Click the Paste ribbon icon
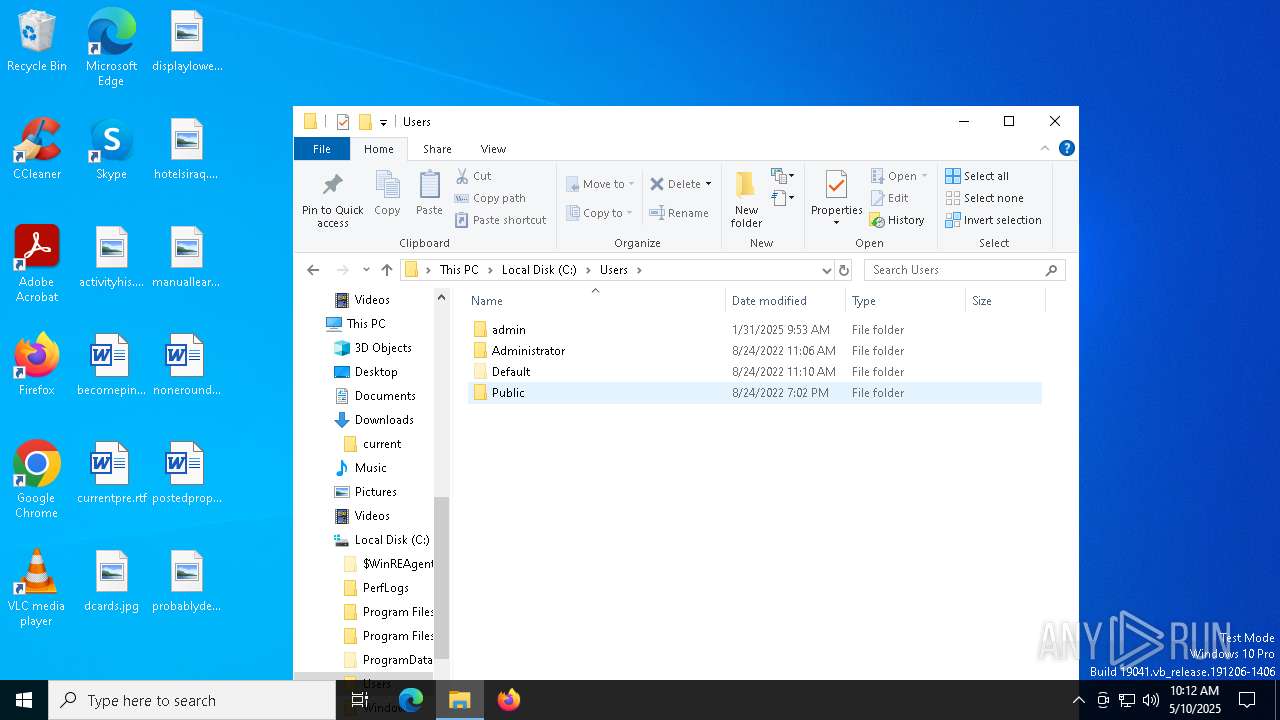Viewport: 1280px width, 720px height. (x=429, y=193)
